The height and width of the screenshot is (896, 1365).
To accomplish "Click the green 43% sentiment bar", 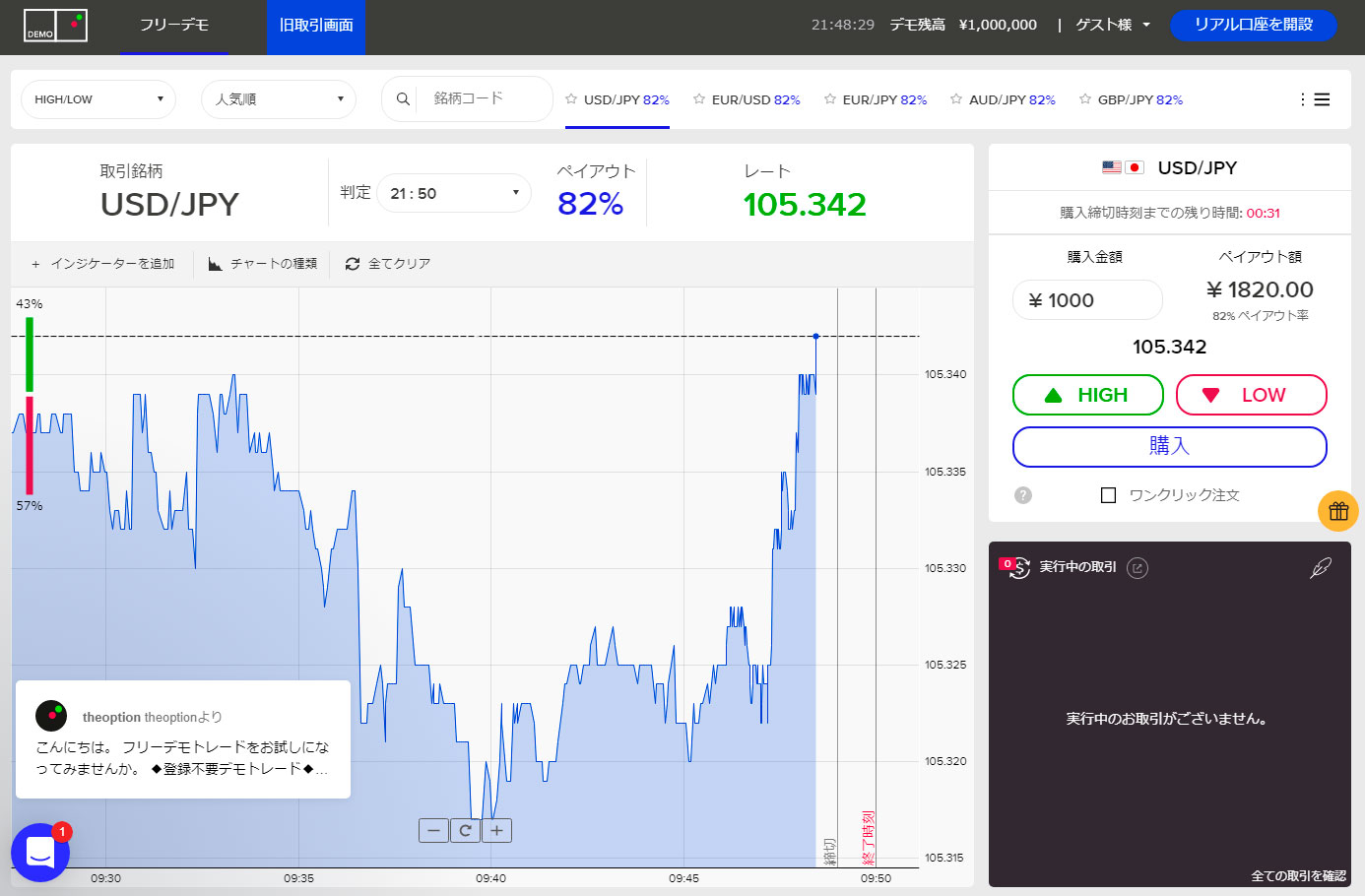I will [x=30, y=354].
